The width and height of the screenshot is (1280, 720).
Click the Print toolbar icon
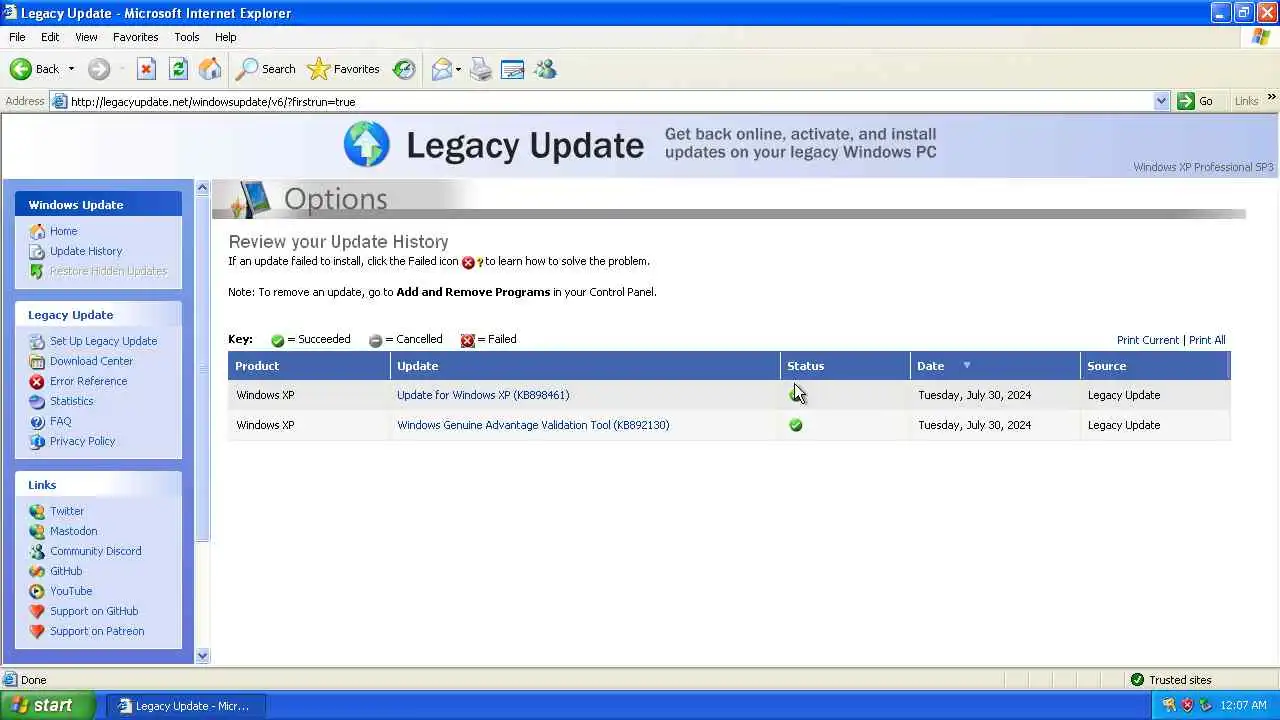pos(481,69)
